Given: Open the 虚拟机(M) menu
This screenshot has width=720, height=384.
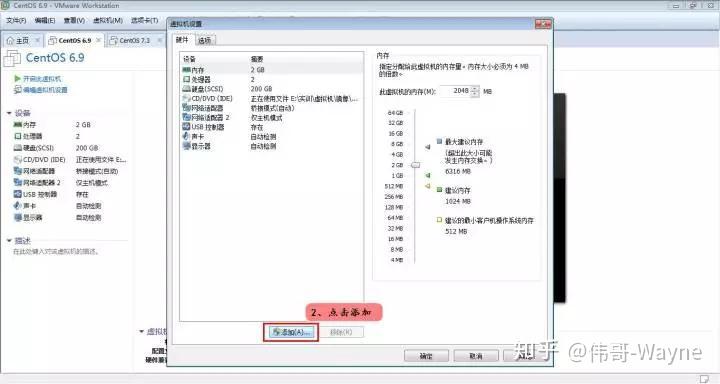Looking at the screenshot, I should point(107,21).
